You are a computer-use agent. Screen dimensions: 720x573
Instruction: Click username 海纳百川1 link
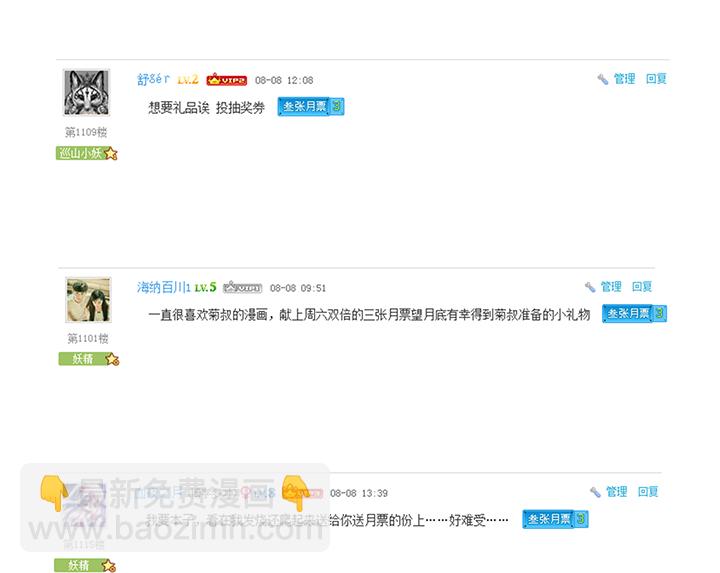(x=163, y=287)
